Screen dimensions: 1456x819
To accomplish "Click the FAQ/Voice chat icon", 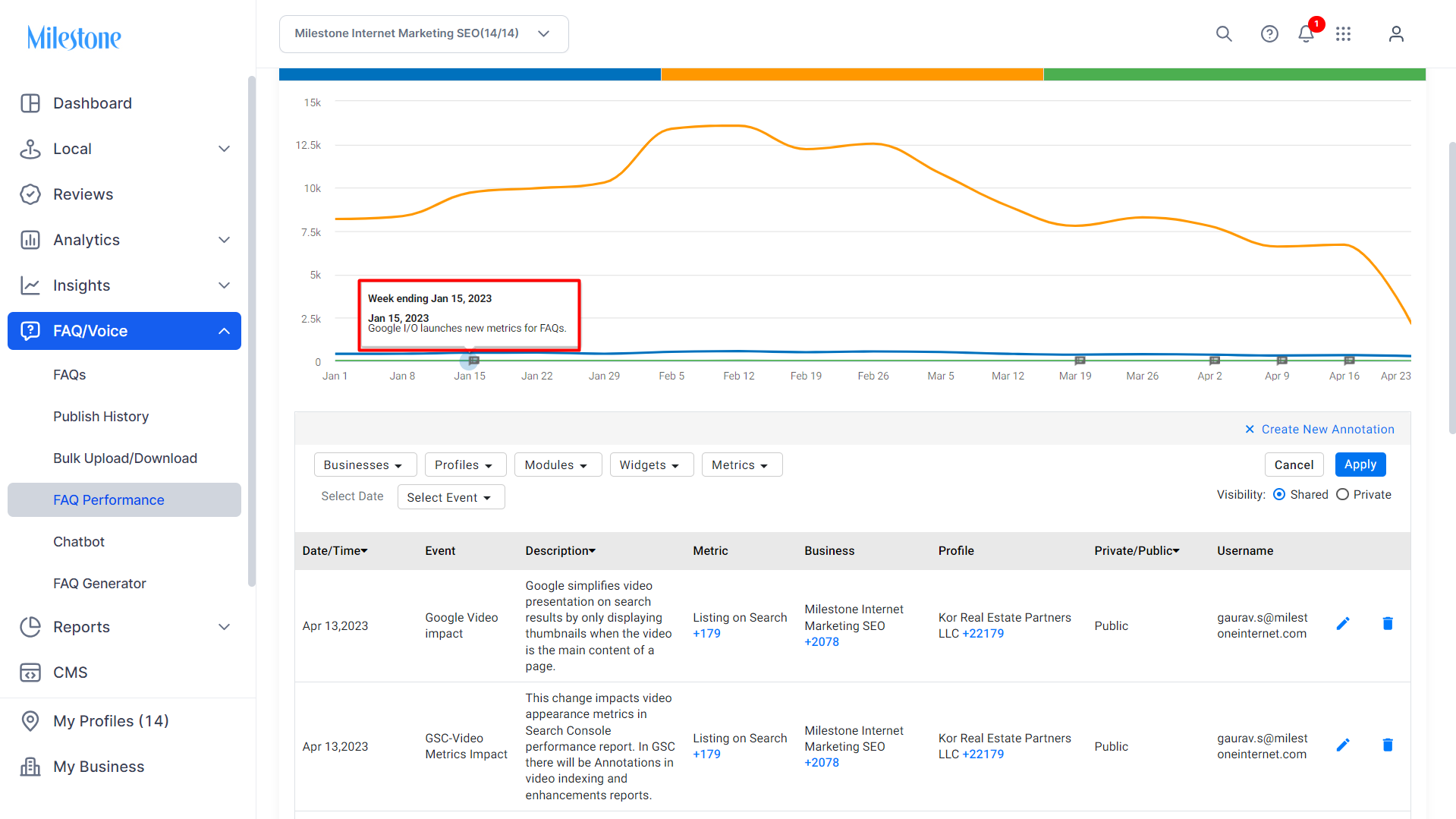I will tap(30, 331).
